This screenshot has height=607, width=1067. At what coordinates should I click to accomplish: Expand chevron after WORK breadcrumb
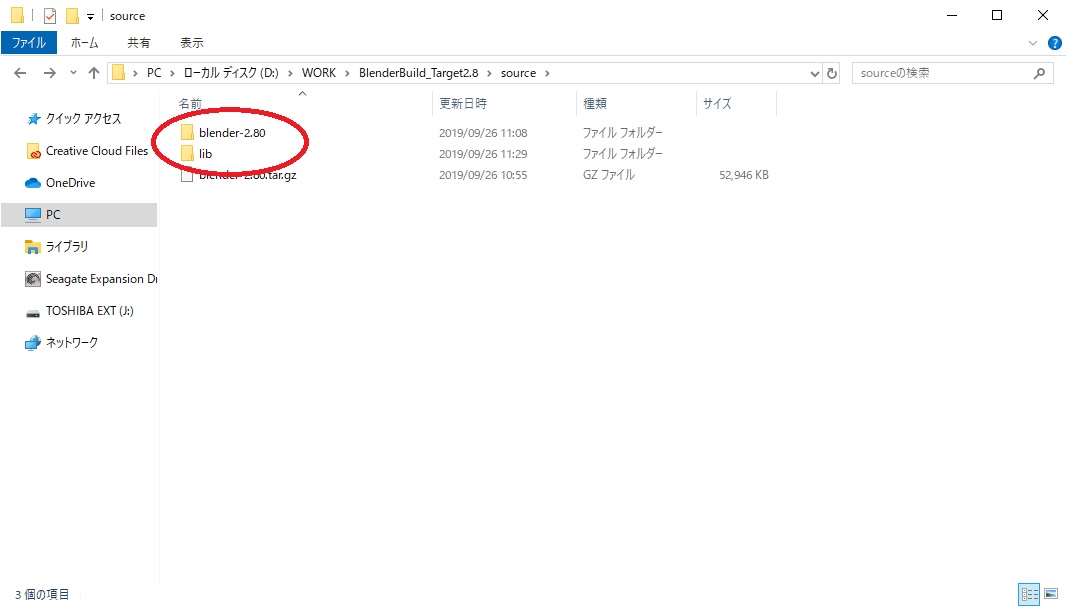click(348, 73)
